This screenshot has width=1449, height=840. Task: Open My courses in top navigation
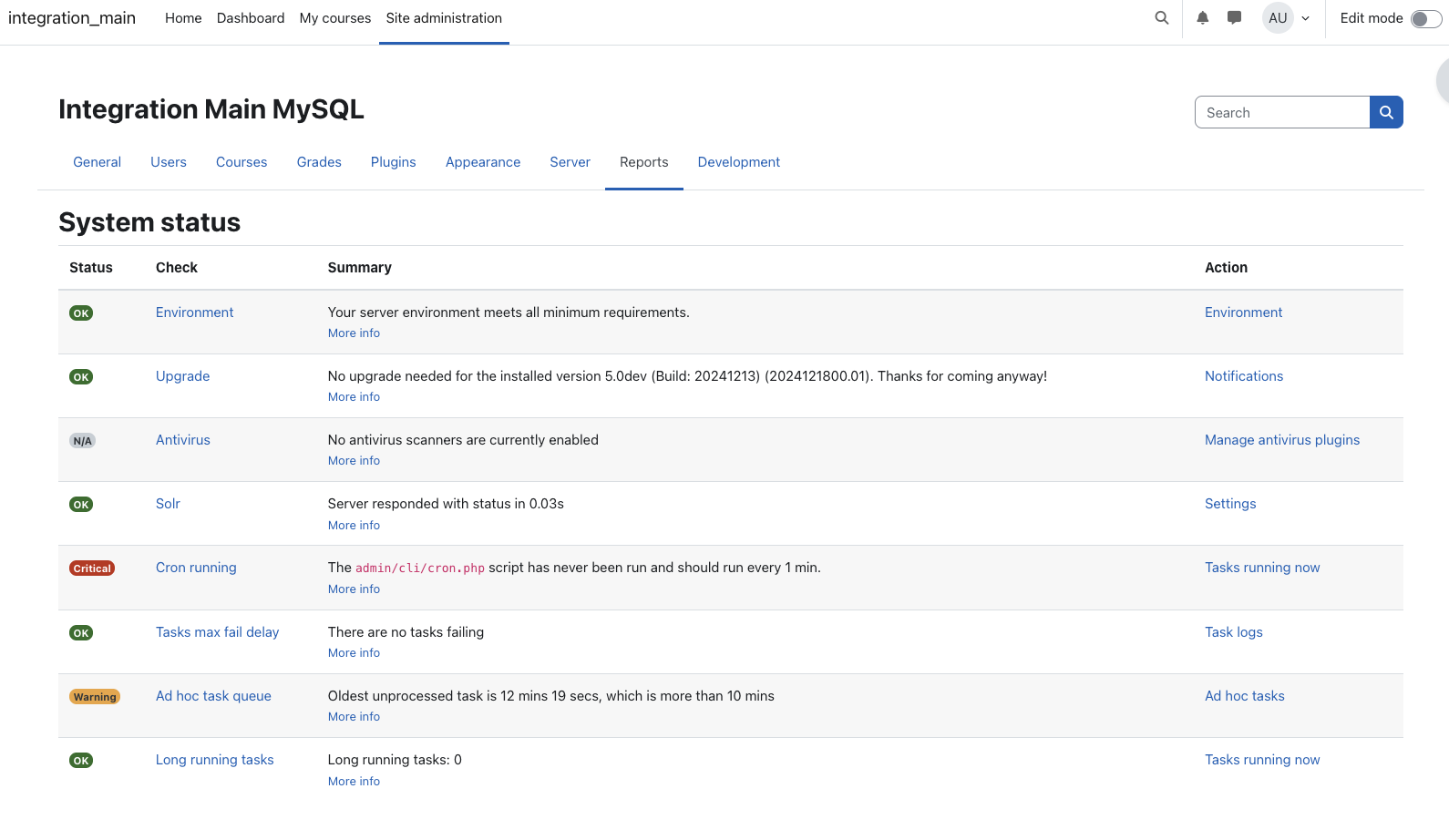tap(335, 18)
